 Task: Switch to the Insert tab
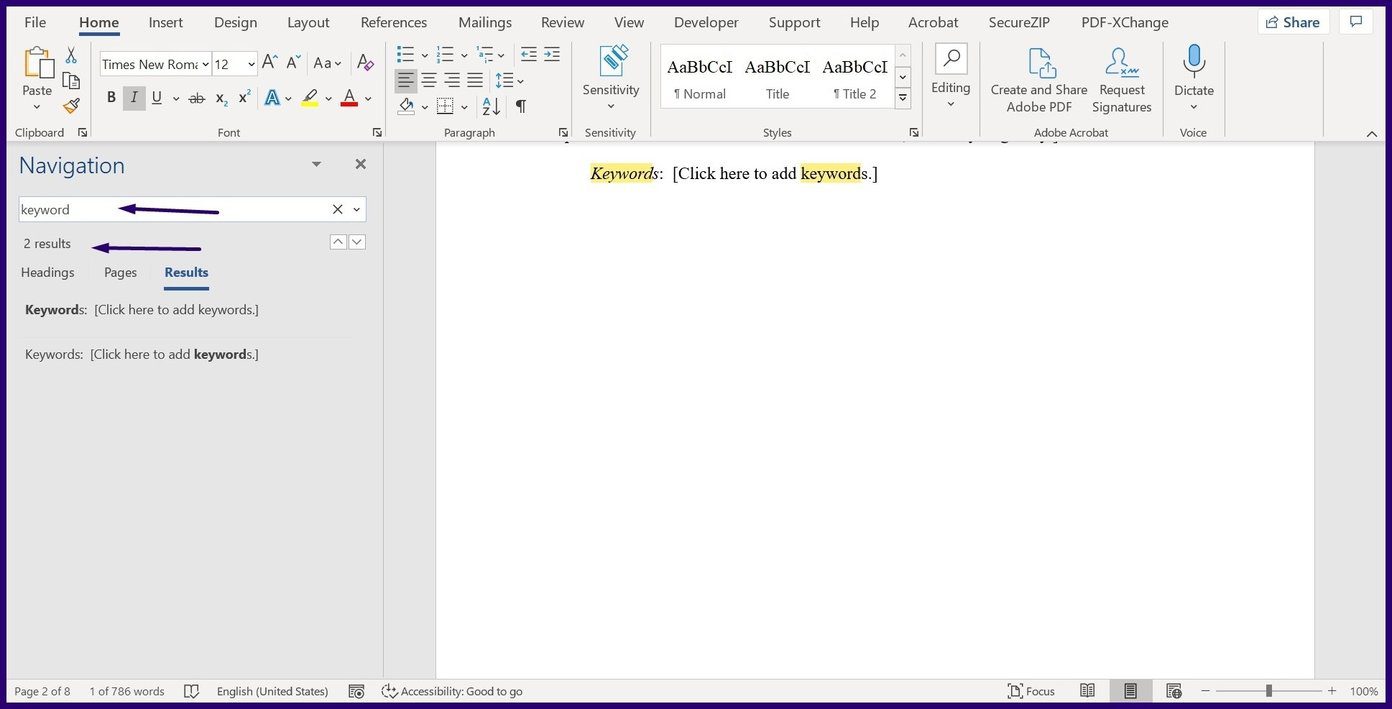166,22
